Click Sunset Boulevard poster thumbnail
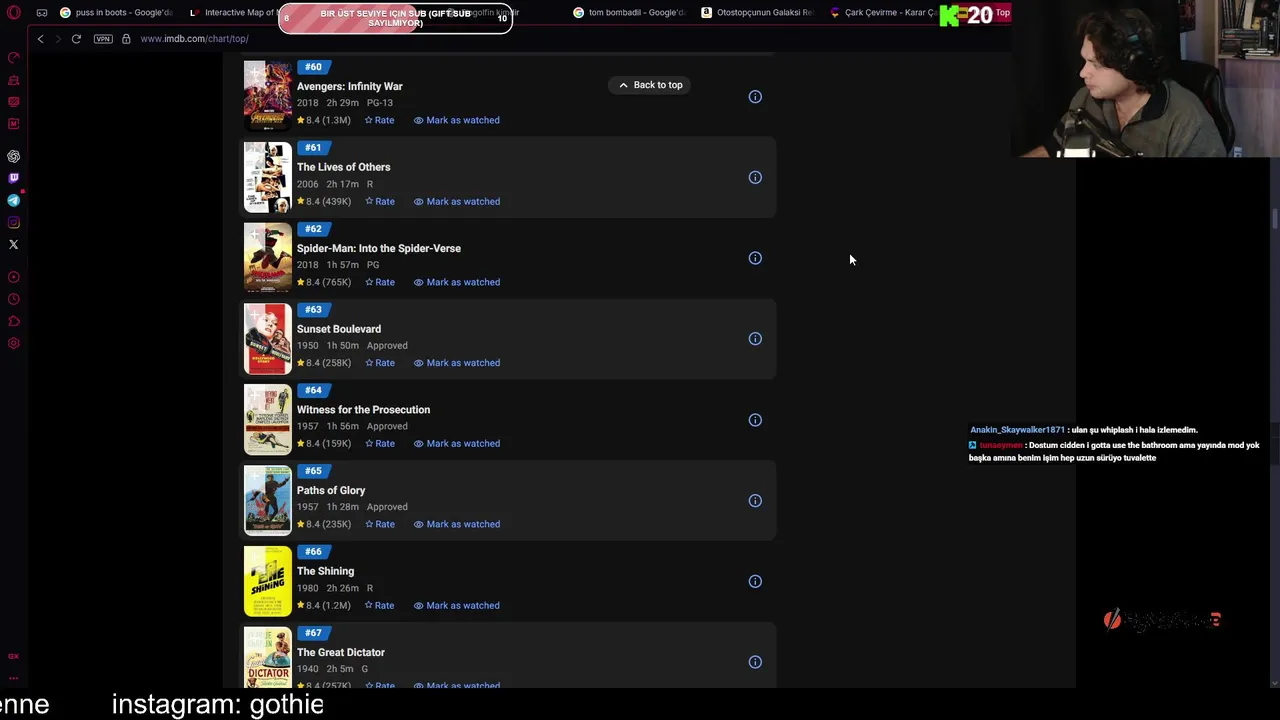Image resolution: width=1280 pixels, height=720 pixels. (268, 339)
